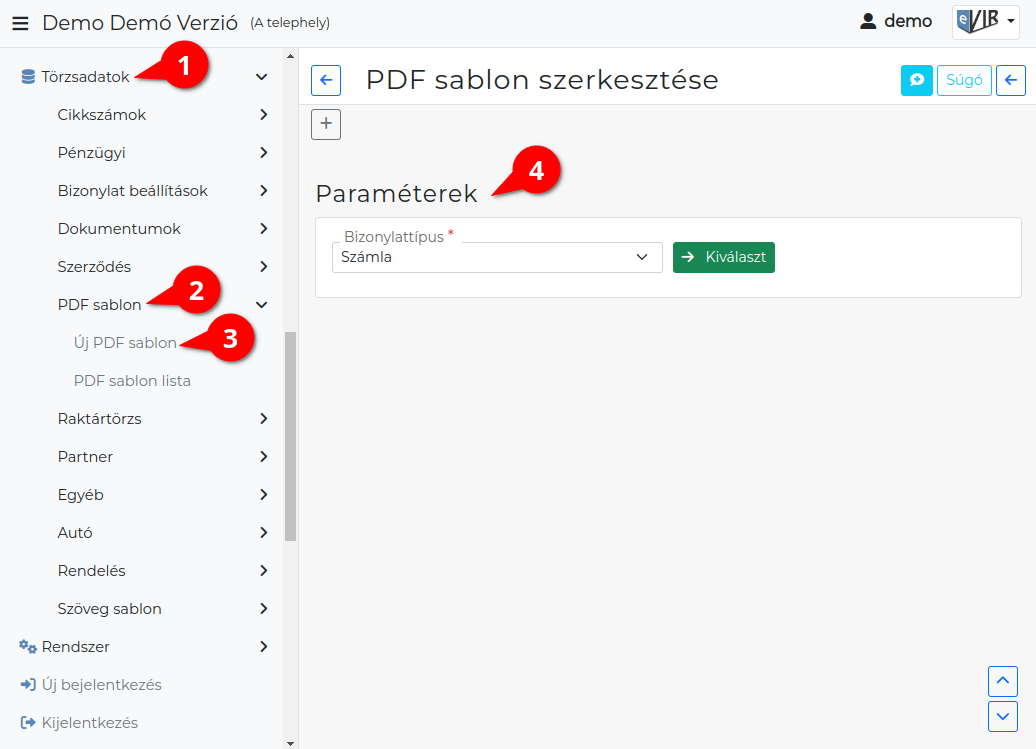Open the Partner menu item
Viewport: 1036px width, 749px height.
coord(85,457)
